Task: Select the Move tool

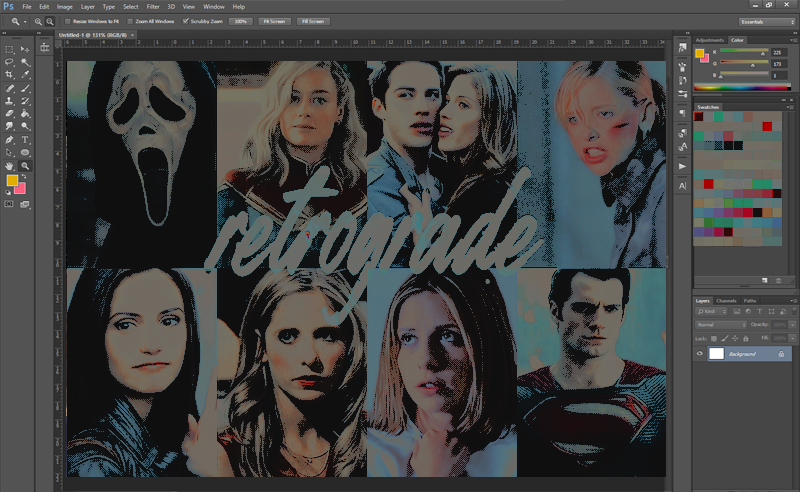Action: (25, 49)
